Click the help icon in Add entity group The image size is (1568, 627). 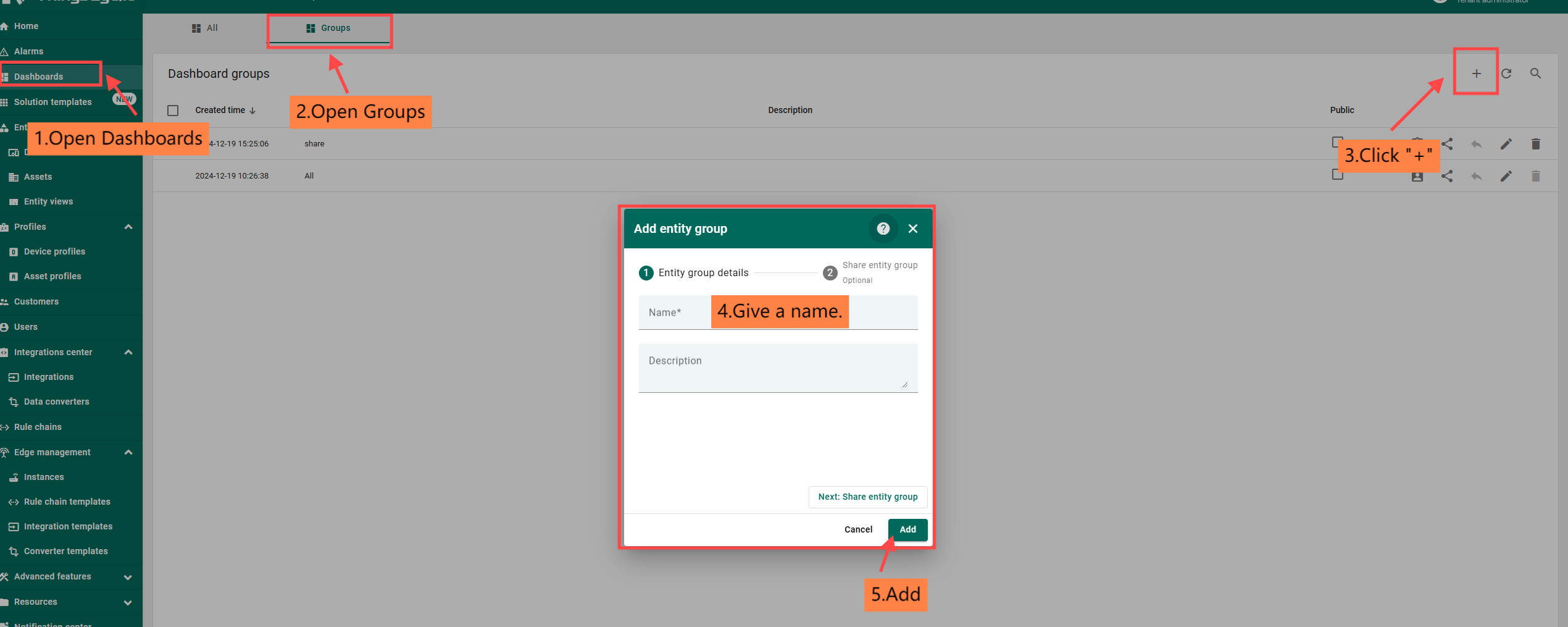[x=883, y=229]
